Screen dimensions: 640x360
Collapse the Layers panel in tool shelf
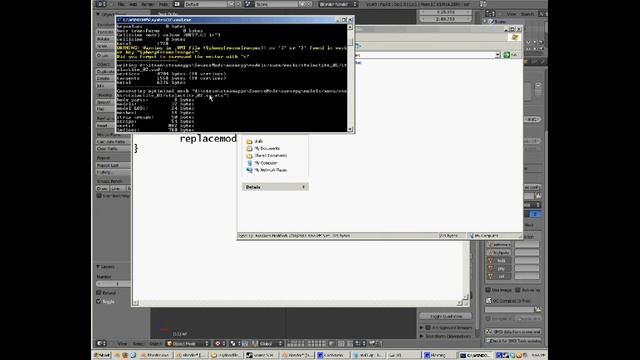[x=98, y=267]
